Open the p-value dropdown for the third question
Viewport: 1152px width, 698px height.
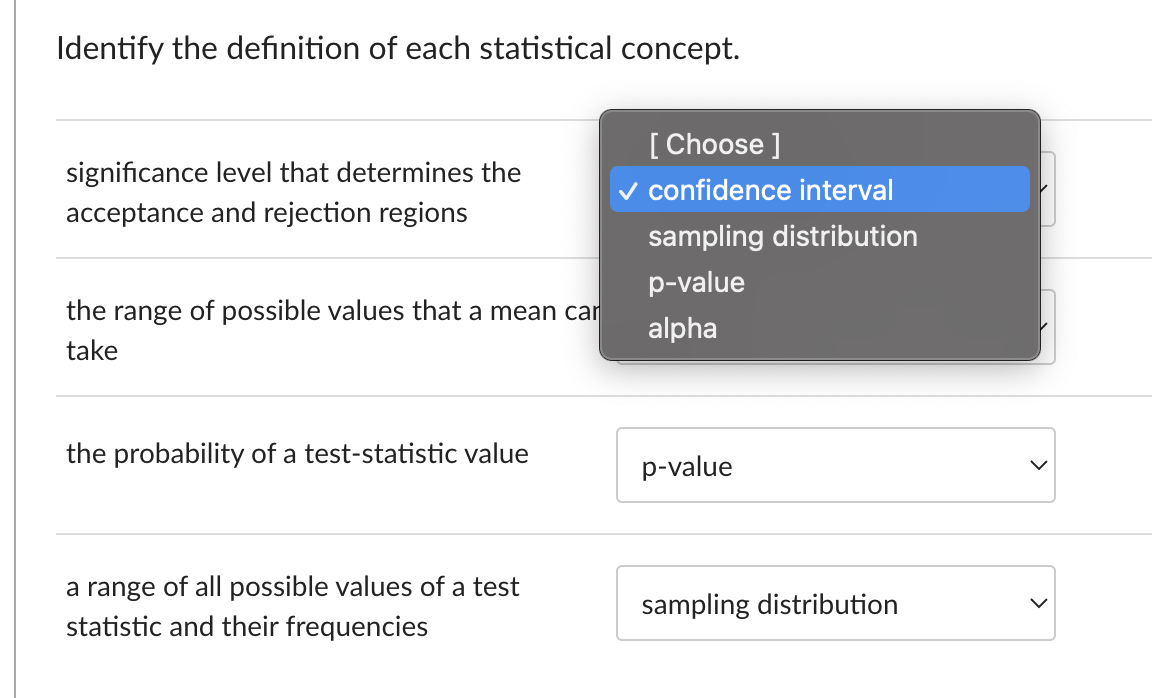[x=836, y=465]
